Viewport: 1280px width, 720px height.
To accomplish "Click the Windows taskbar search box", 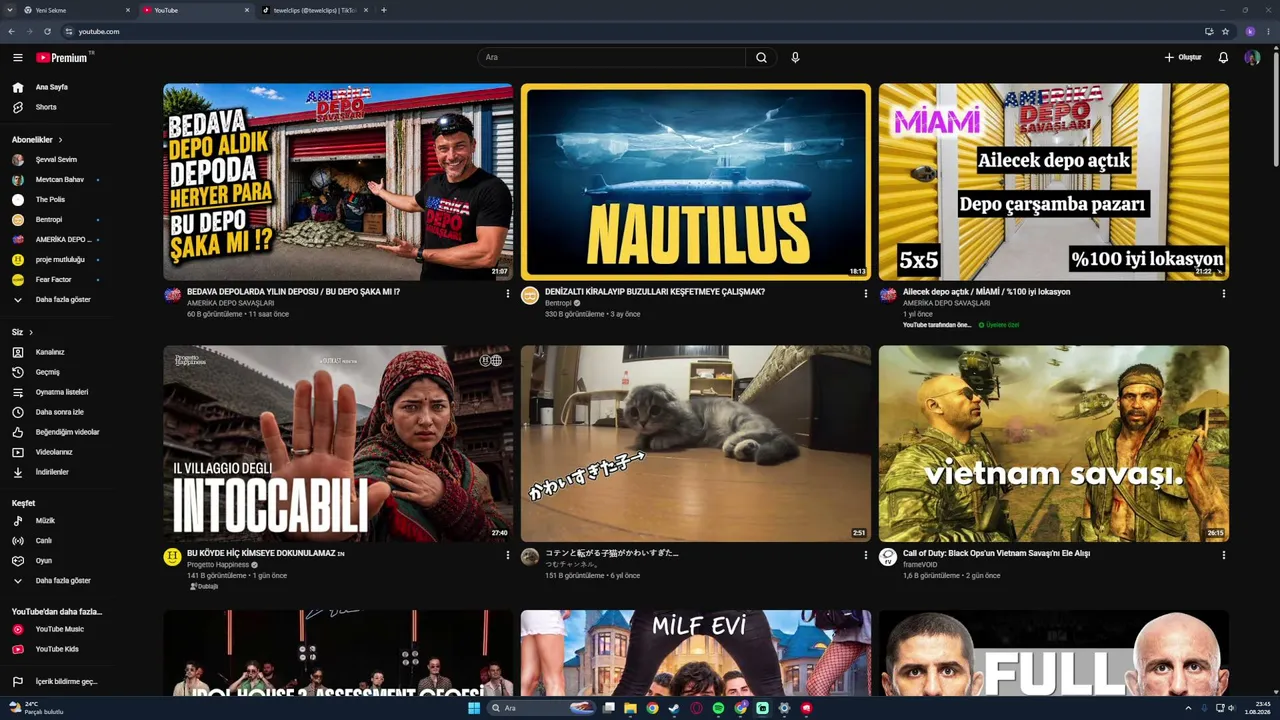I will (541, 708).
